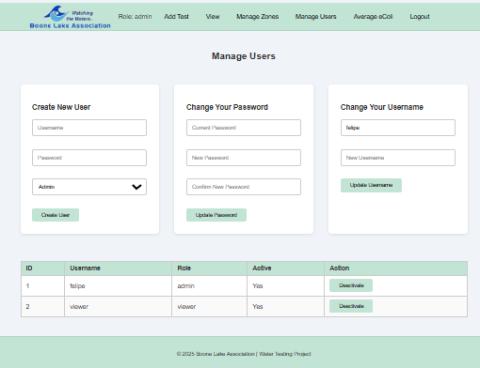Open Manage Zones in navigation
Image resolution: width=480 pixels, height=368 pixels.
click(x=257, y=17)
